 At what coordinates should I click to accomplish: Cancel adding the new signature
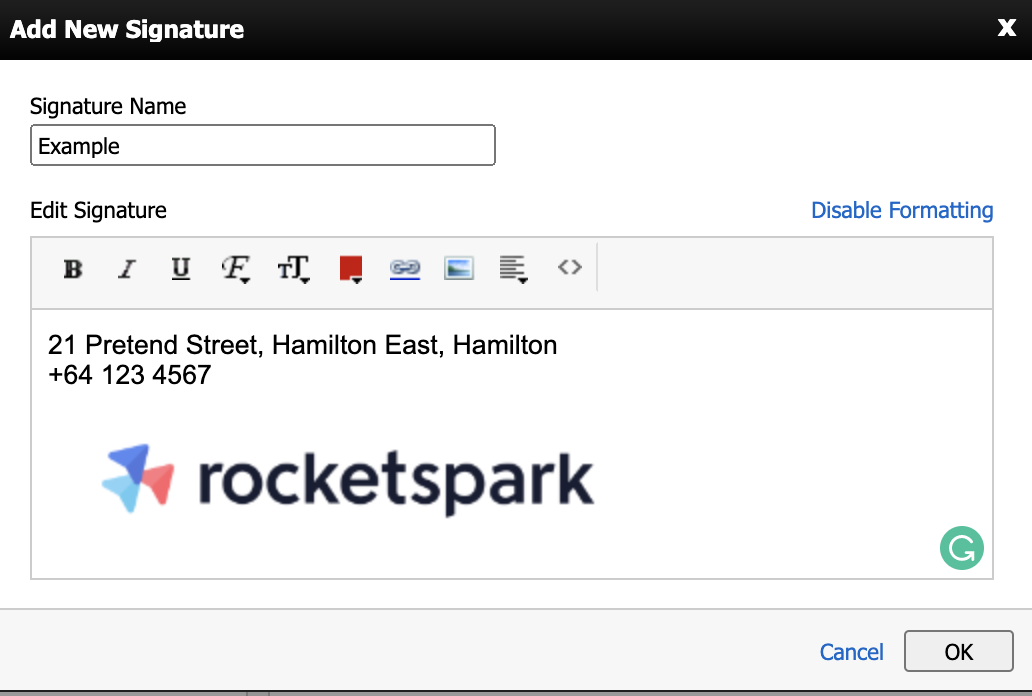[x=851, y=652]
